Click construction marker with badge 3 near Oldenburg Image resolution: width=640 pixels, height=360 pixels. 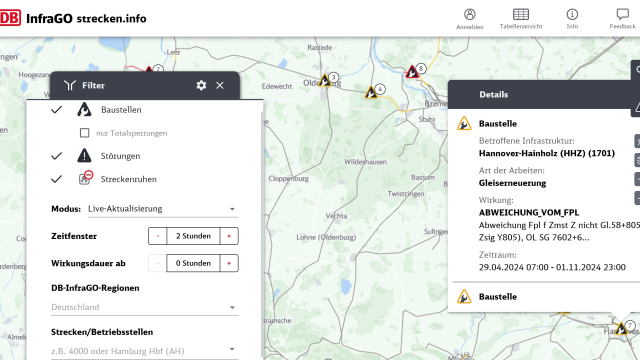coord(325,80)
